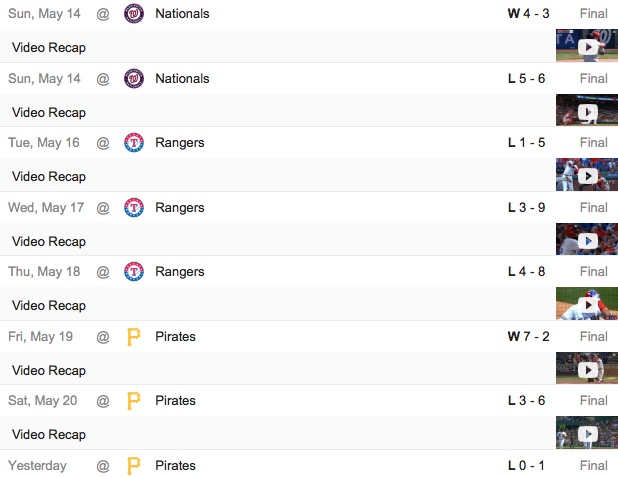Screen dimensions: 618x477
Task: Click Final status for the L 0-1 game
Action: point(593,466)
